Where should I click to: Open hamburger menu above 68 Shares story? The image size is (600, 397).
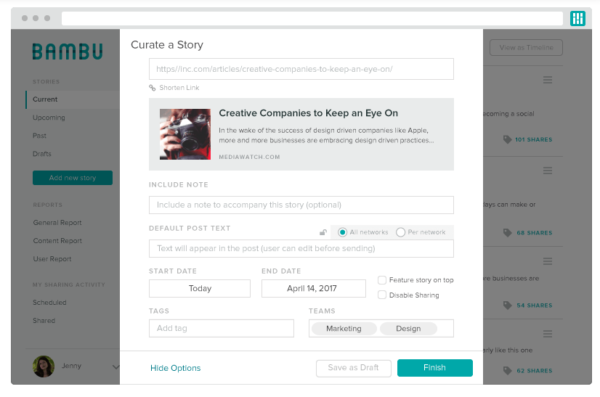pyautogui.click(x=548, y=170)
